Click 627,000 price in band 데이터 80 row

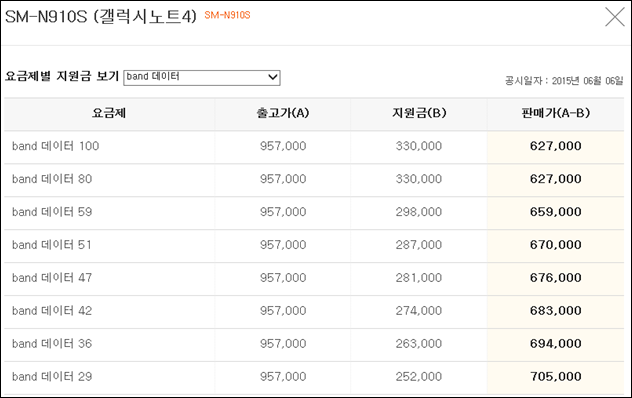point(556,179)
